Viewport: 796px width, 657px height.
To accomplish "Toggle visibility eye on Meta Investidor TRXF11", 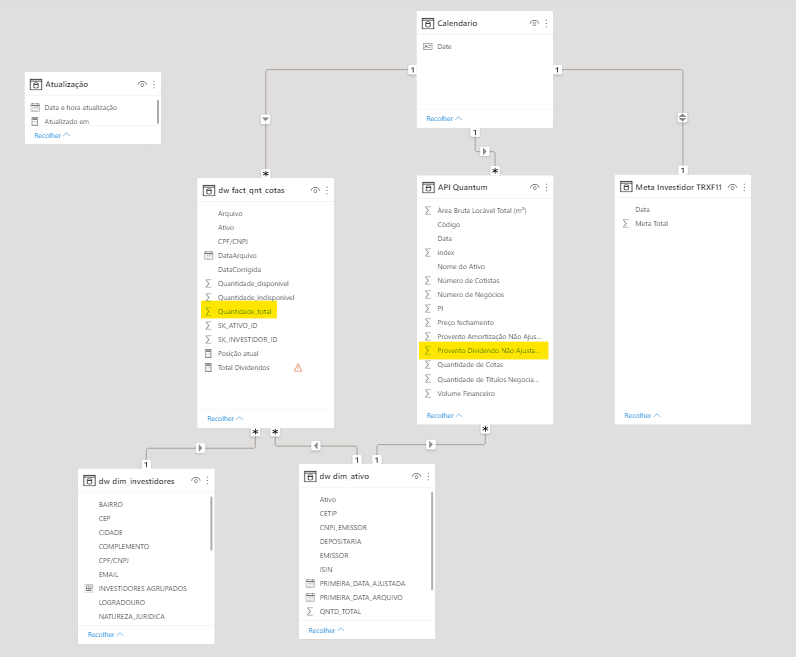I will click(732, 187).
